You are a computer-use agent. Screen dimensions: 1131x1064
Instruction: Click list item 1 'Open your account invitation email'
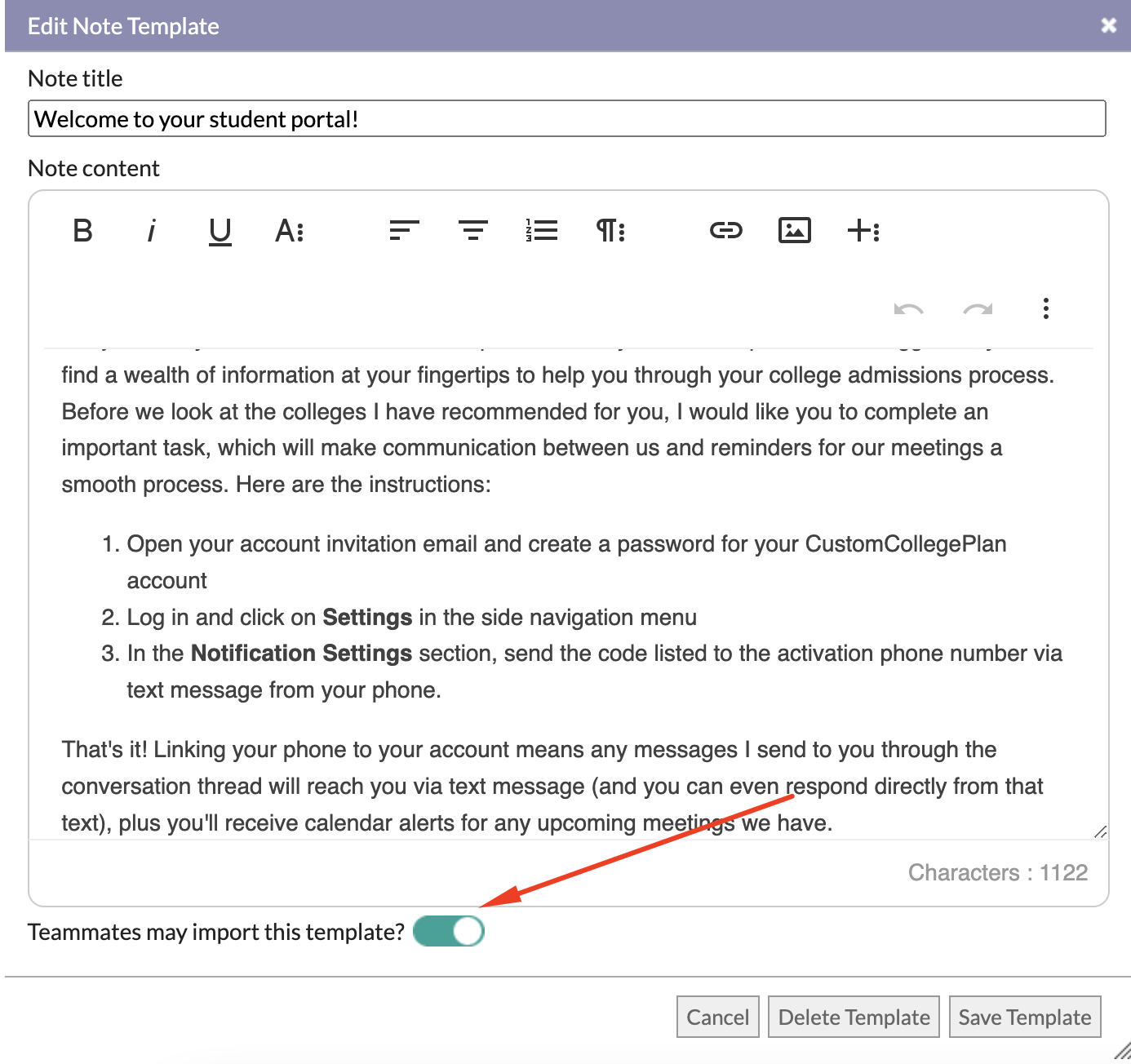(566, 561)
